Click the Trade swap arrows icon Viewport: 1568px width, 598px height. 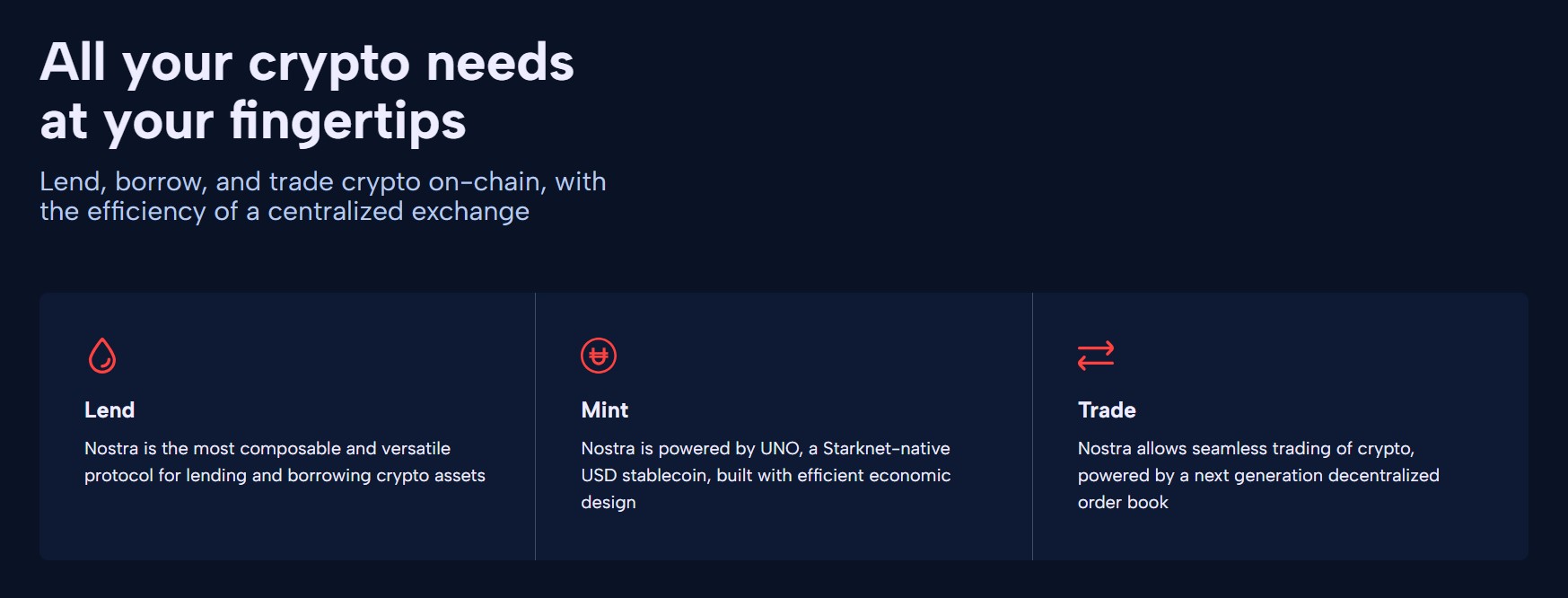coord(1096,356)
